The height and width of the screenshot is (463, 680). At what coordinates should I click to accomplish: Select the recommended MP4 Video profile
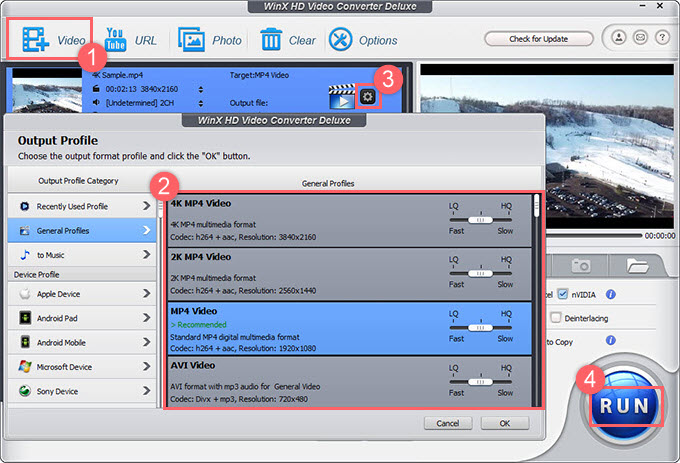pyautogui.click(x=349, y=329)
